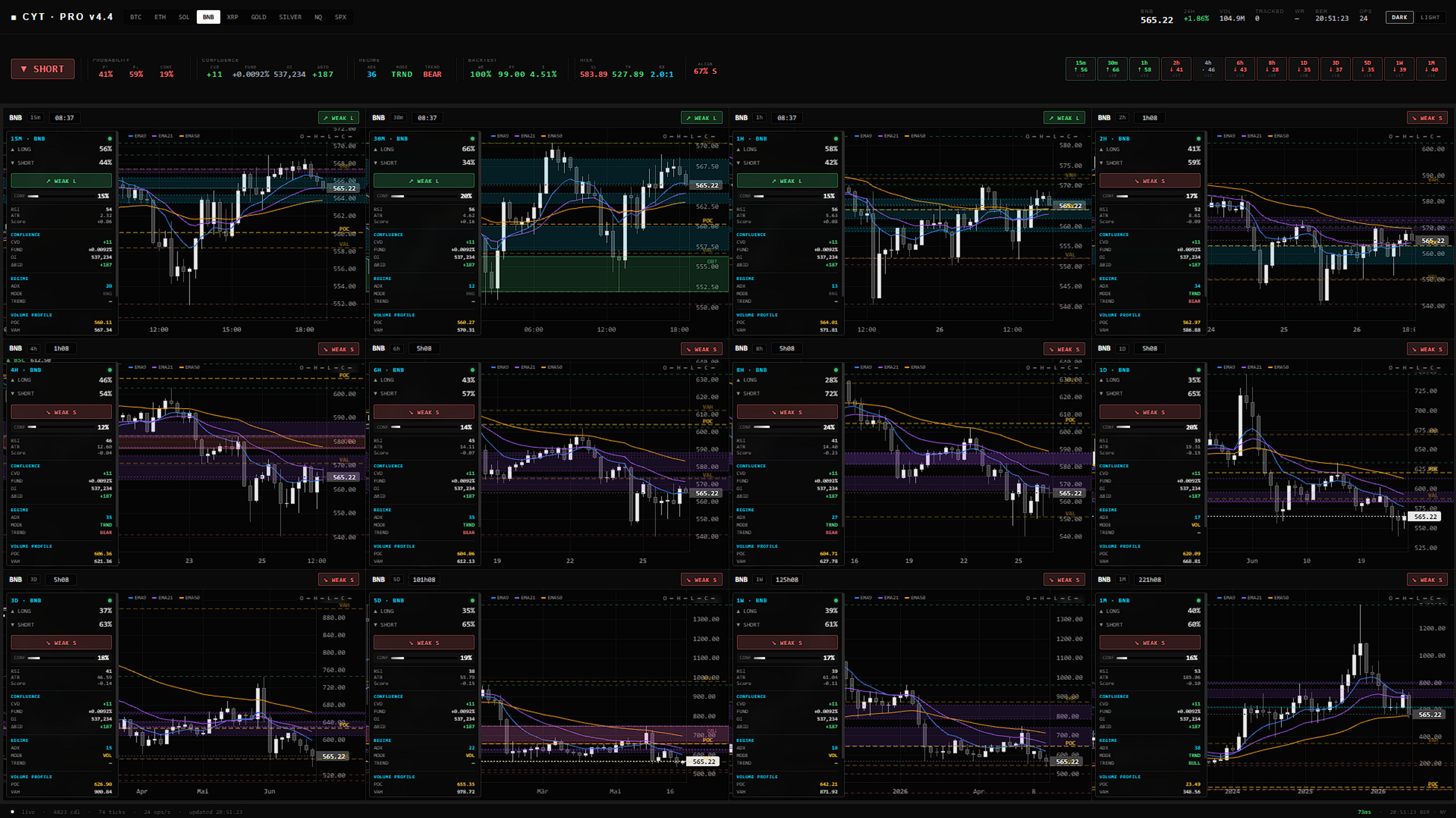Click the SHORT direction badge
Image resolution: width=1456 pixels, height=818 pixels.
tap(43, 69)
